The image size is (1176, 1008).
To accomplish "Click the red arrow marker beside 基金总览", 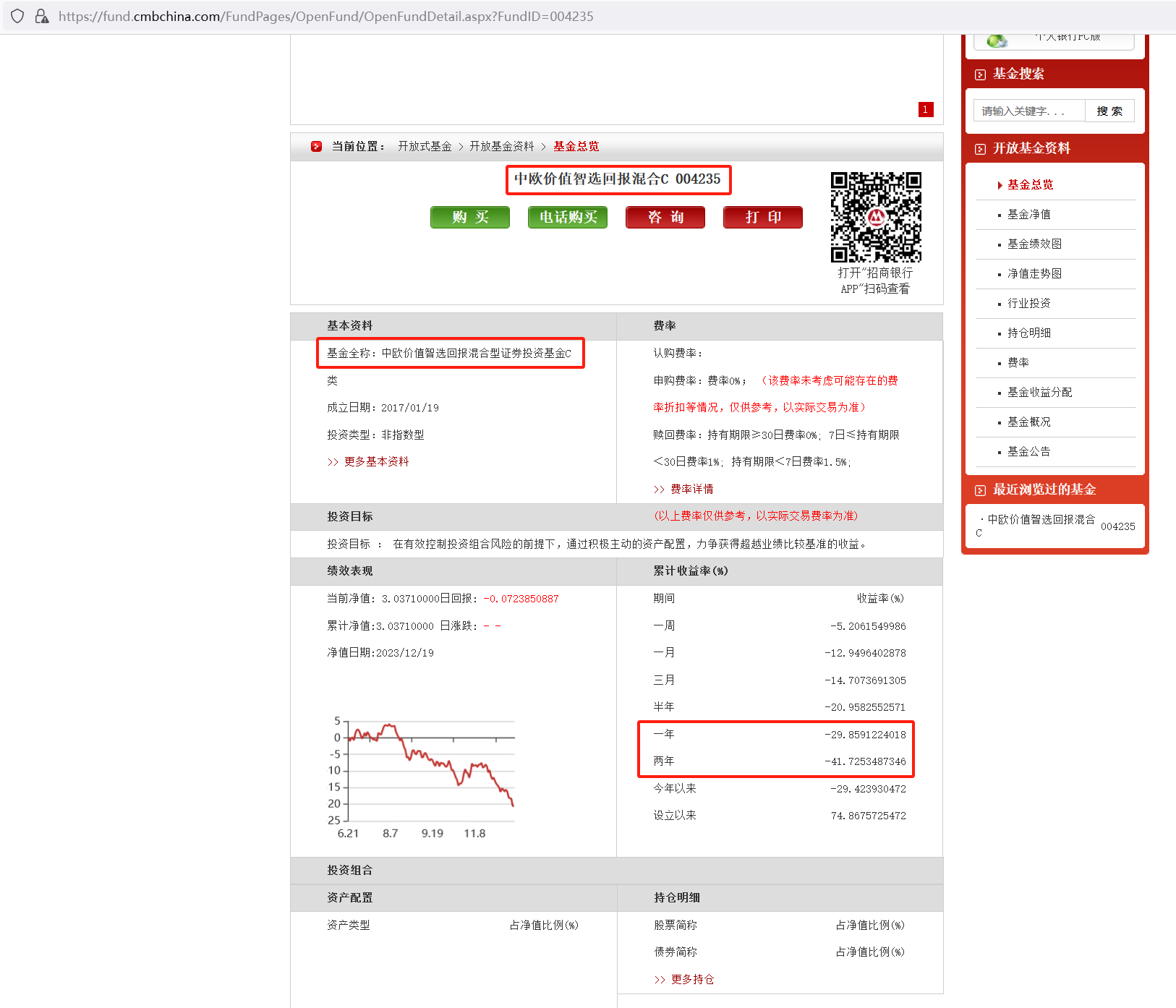I will pos(1000,185).
